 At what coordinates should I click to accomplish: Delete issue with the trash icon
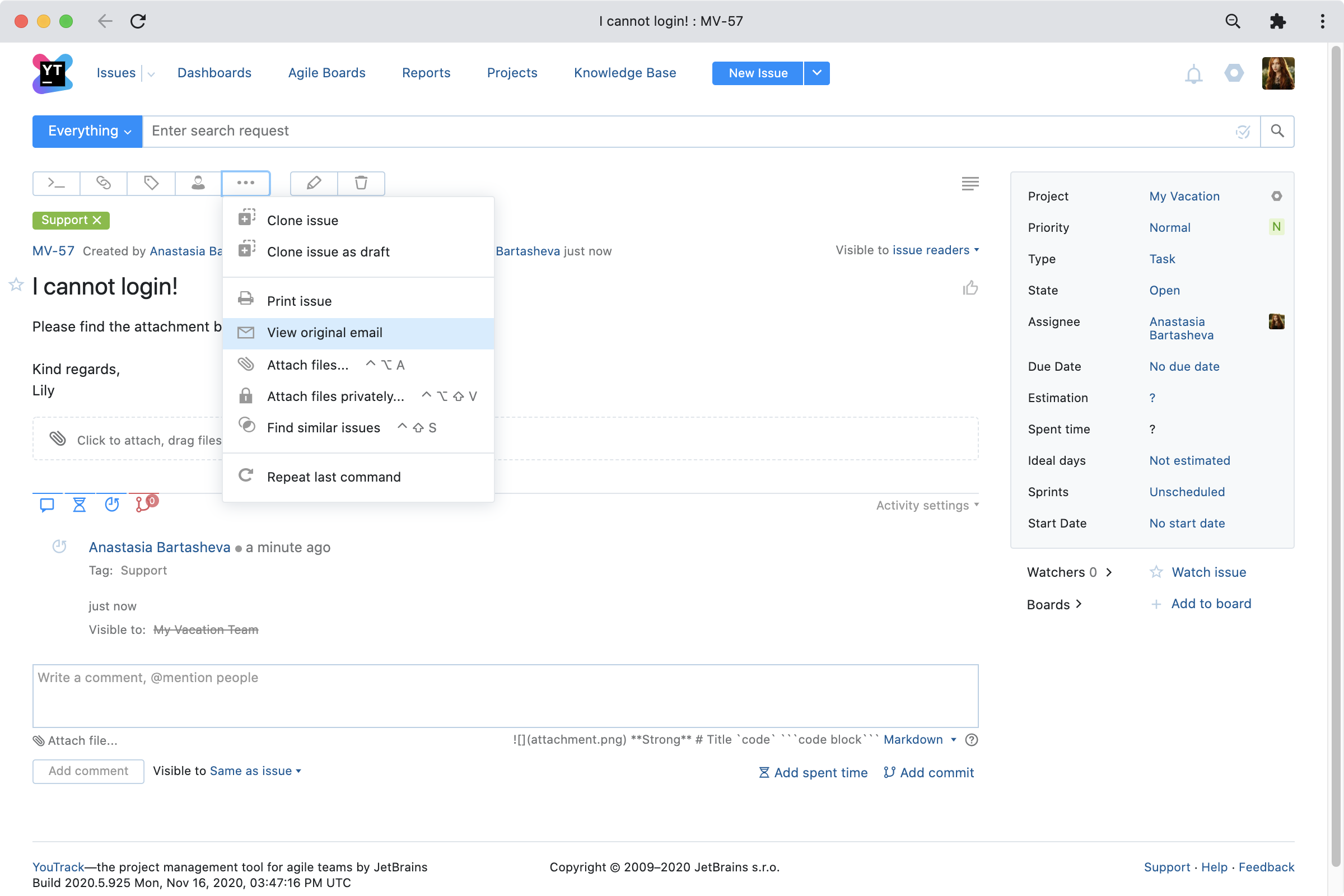[361, 183]
